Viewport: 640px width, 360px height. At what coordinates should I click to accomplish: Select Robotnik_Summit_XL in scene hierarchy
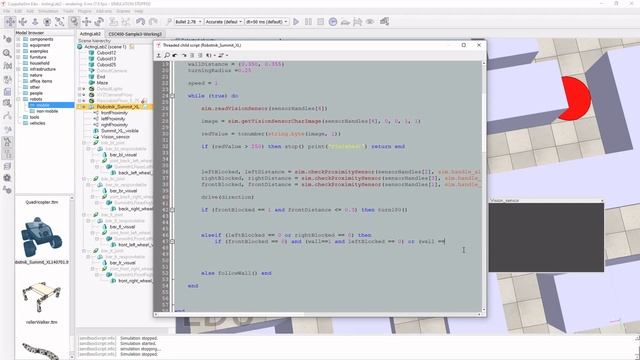[118, 107]
